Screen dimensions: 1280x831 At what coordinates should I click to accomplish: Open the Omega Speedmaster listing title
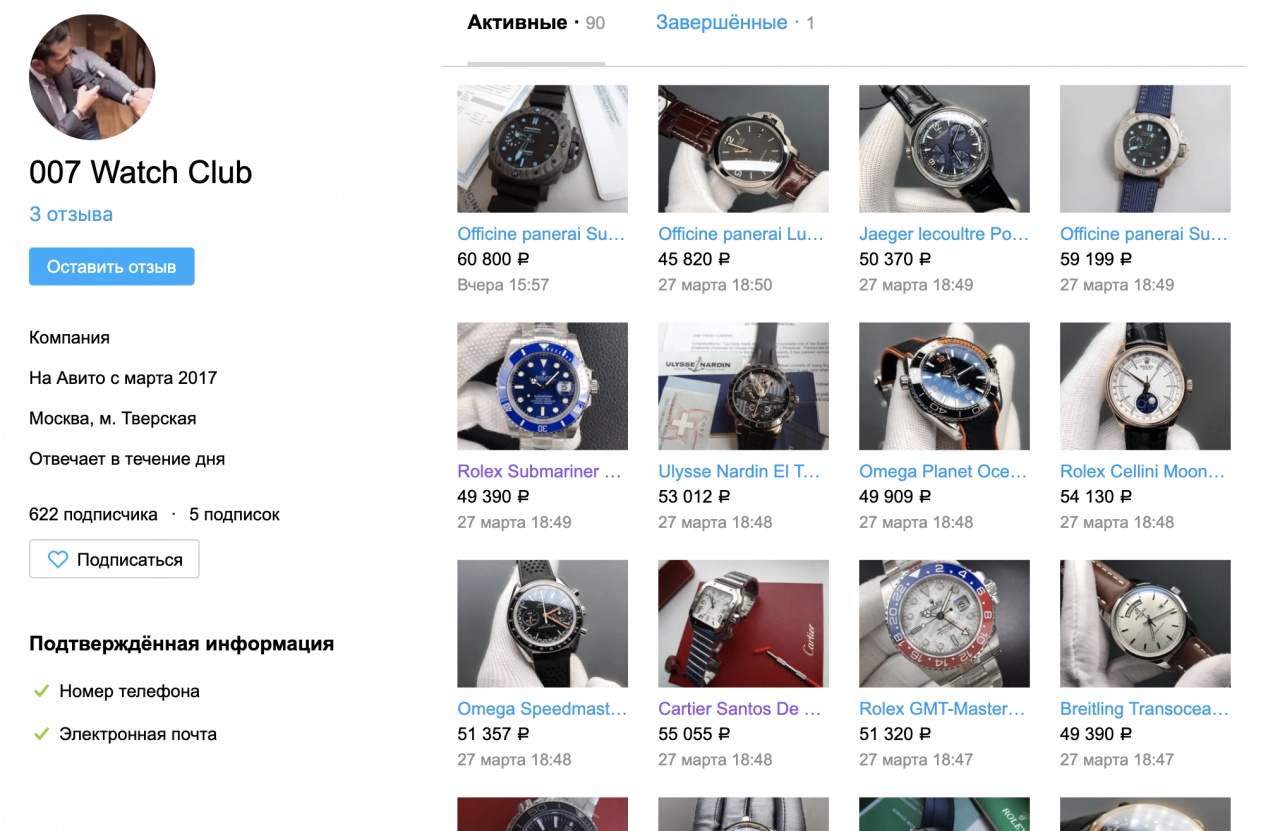542,709
